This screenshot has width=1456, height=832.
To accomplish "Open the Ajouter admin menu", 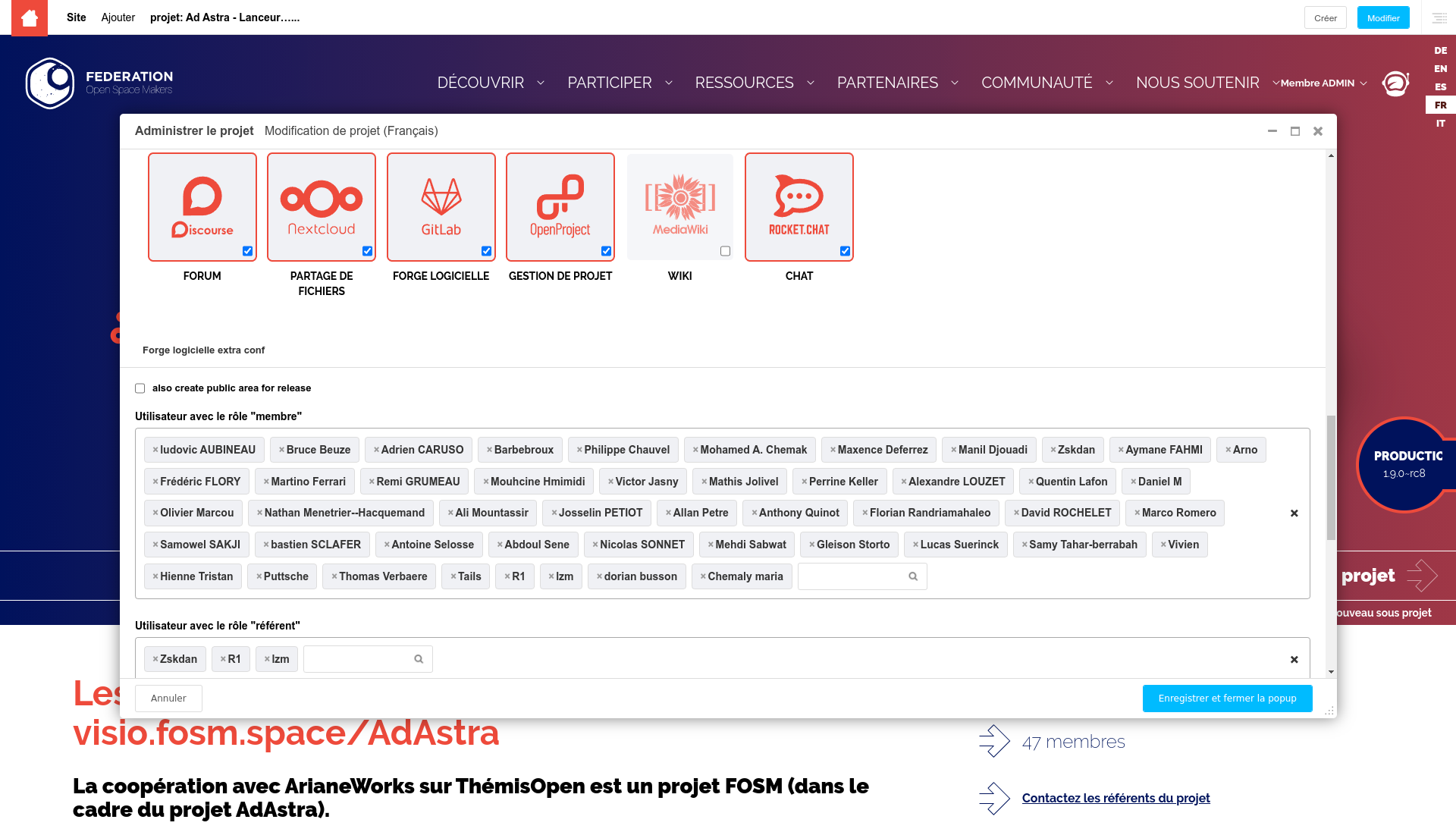I will [x=118, y=17].
